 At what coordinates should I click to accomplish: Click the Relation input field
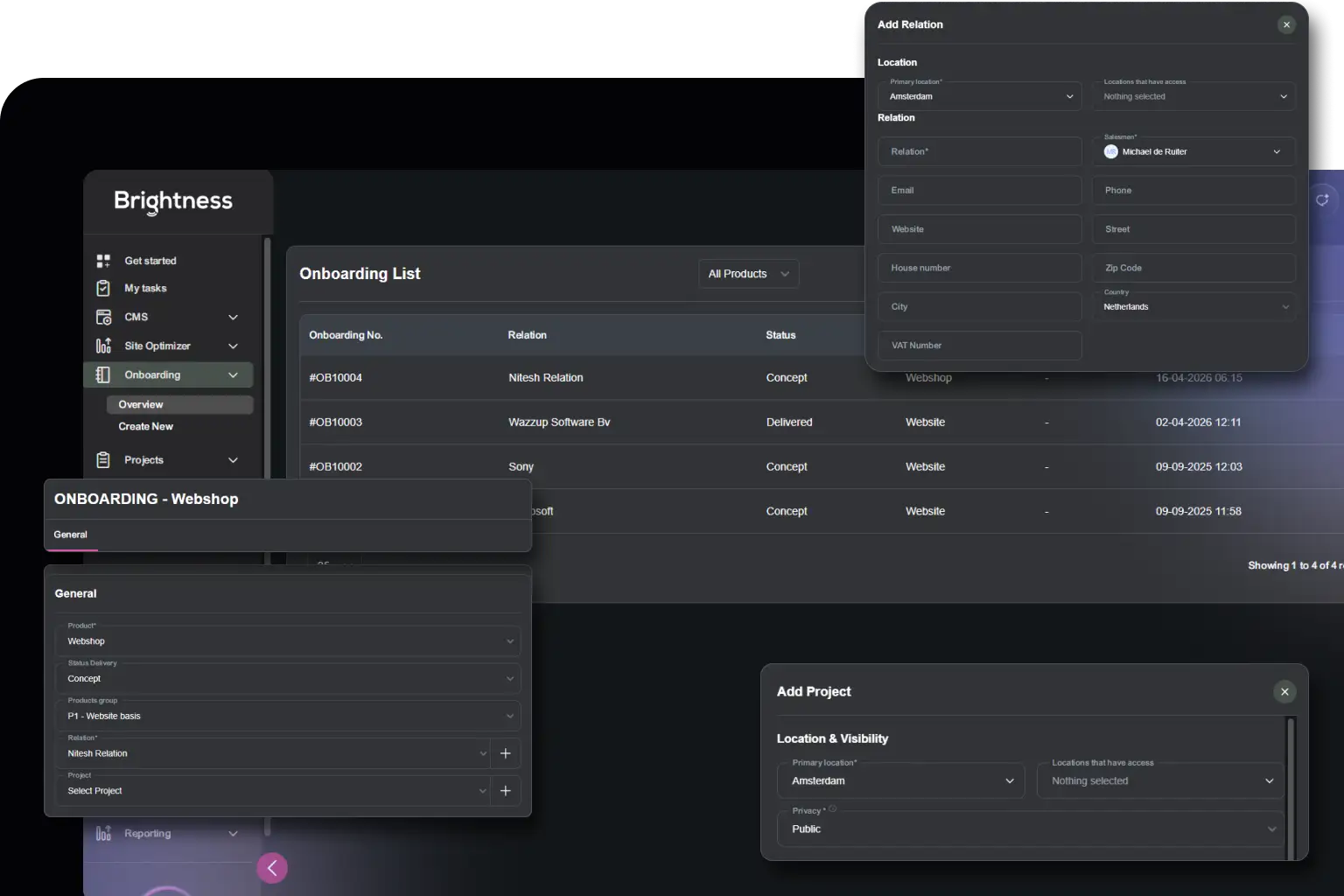tap(980, 151)
